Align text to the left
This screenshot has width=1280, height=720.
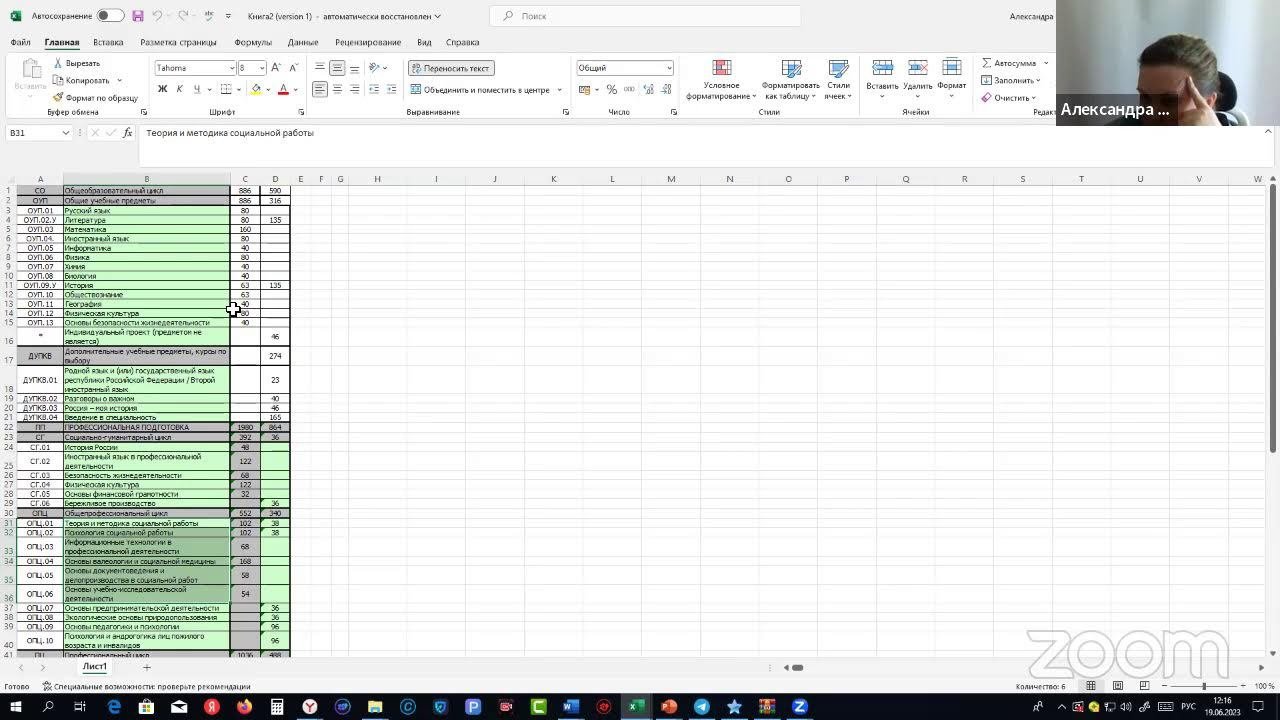pos(319,89)
